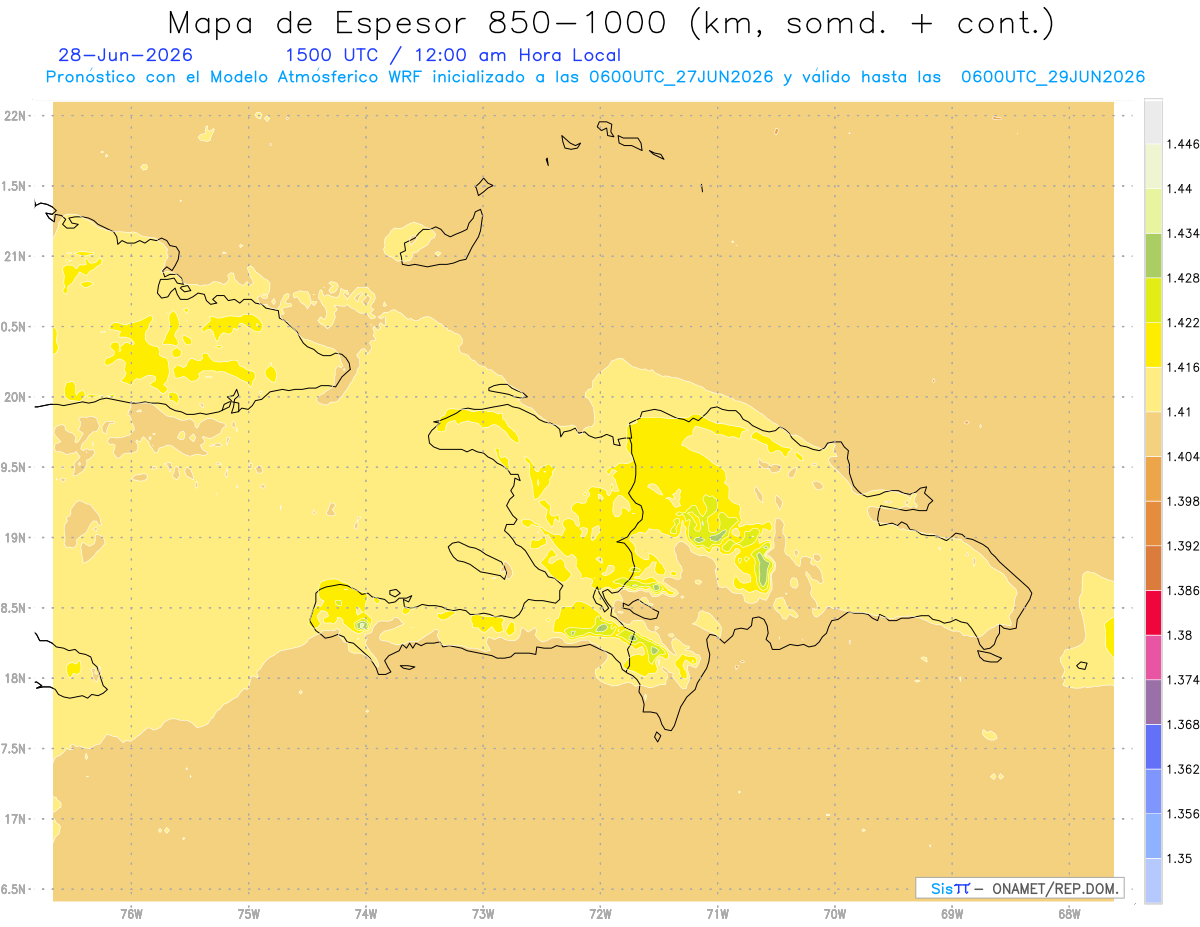1200x927 pixels.
Task: Click the 72W longitude axis label
Action: (600, 913)
